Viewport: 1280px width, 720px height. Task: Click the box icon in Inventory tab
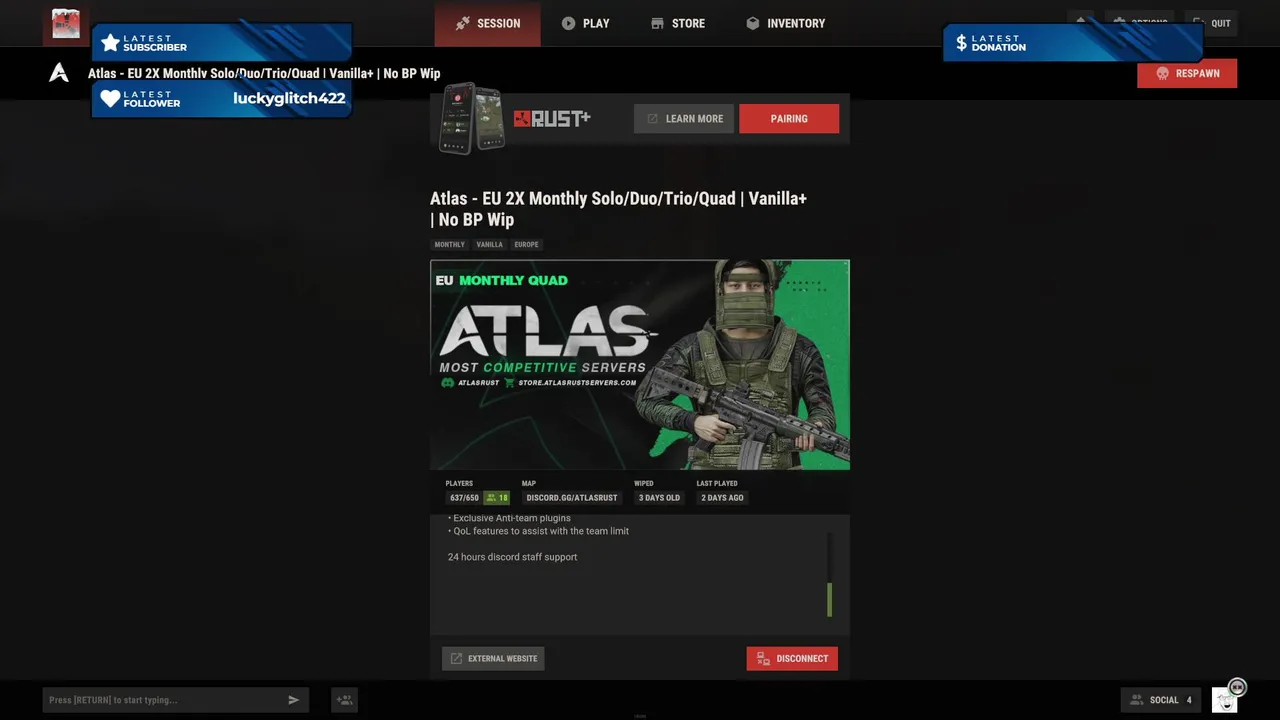(753, 23)
